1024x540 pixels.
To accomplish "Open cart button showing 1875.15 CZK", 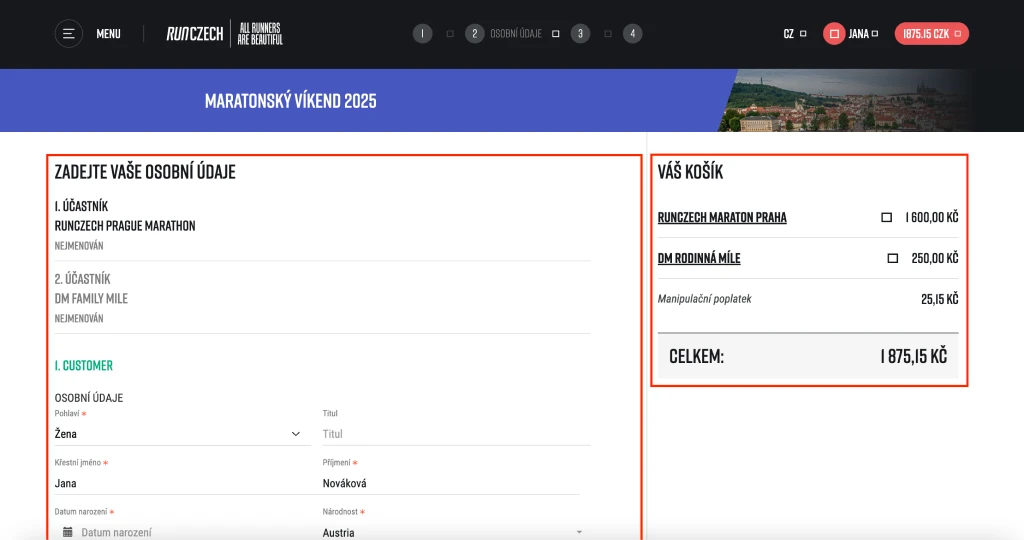I will 931,34.
